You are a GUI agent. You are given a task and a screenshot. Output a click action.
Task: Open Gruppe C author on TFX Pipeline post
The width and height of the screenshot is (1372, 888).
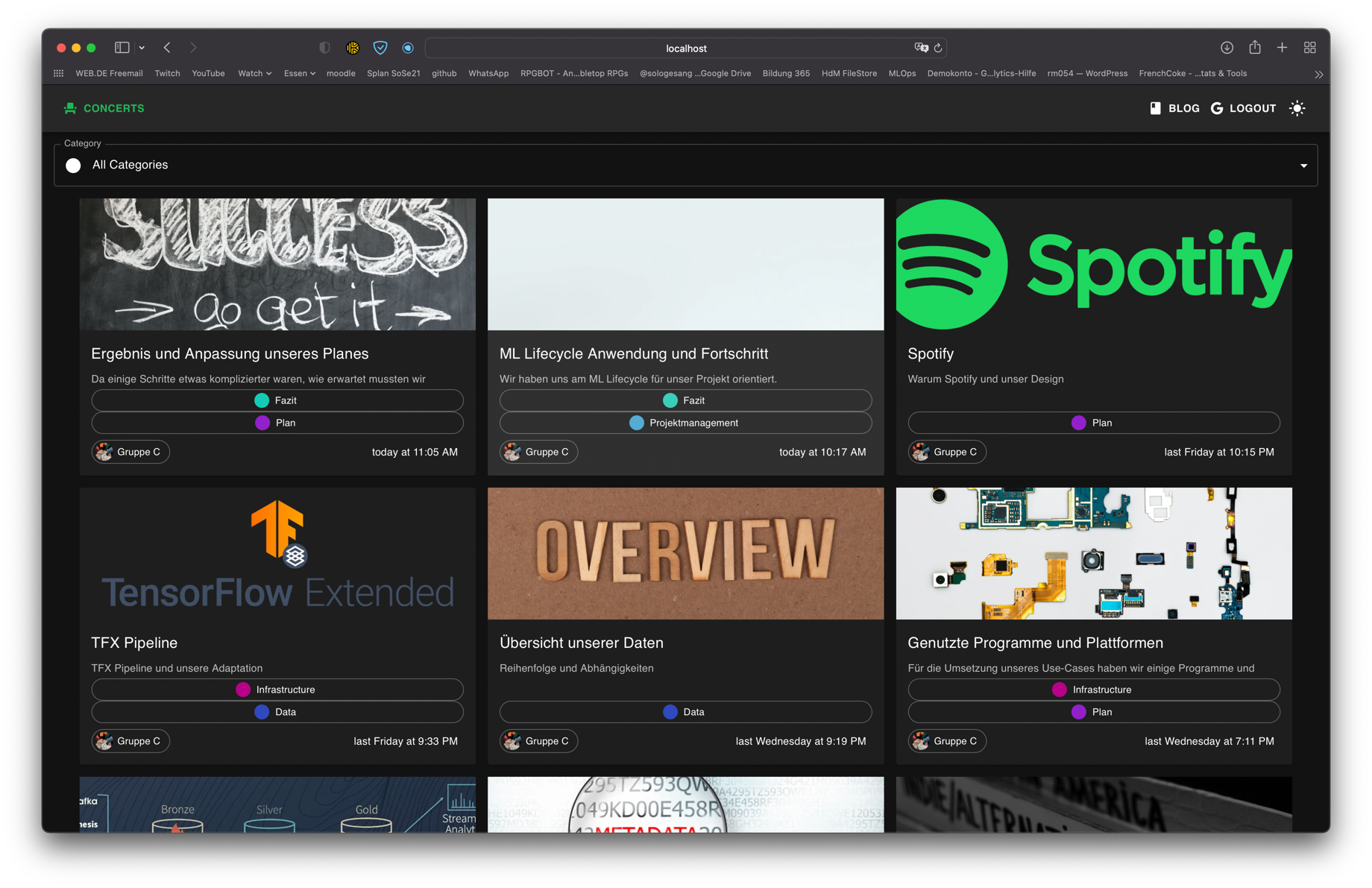point(130,741)
